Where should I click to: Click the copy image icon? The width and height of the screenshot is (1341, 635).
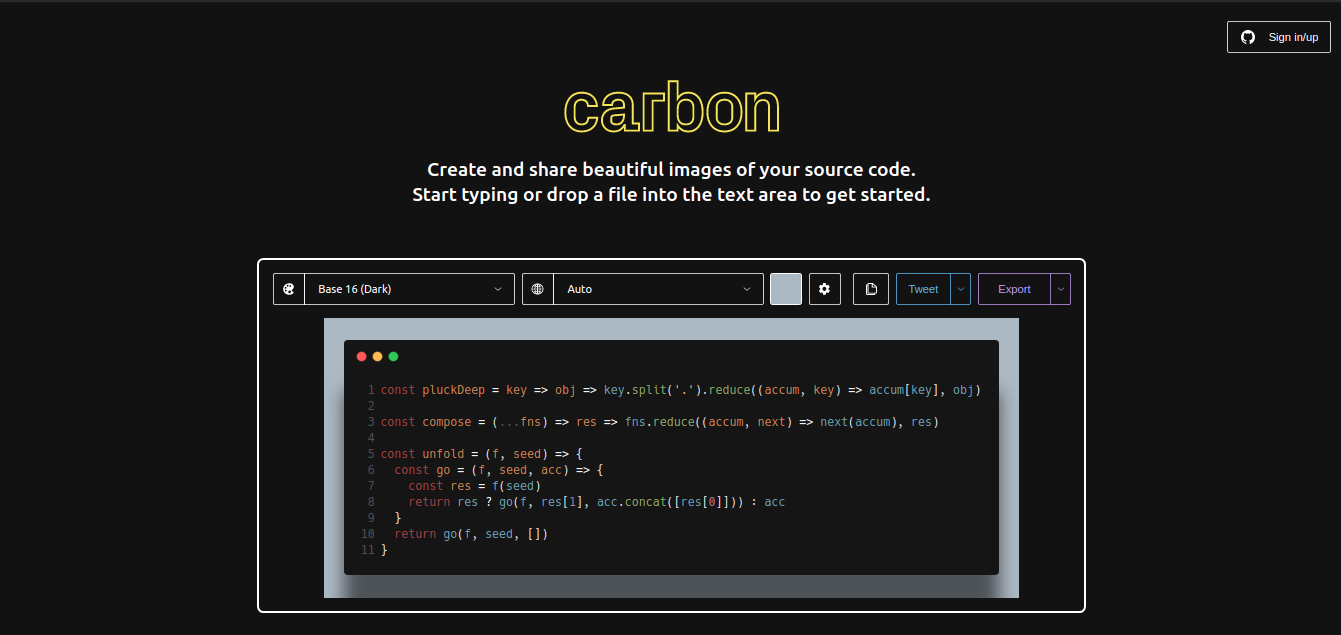tap(870, 289)
